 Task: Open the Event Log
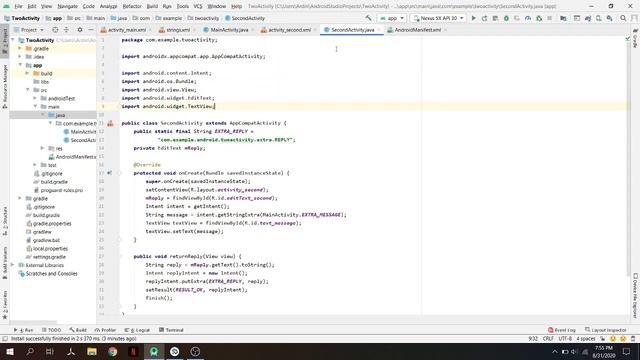tap(562, 330)
